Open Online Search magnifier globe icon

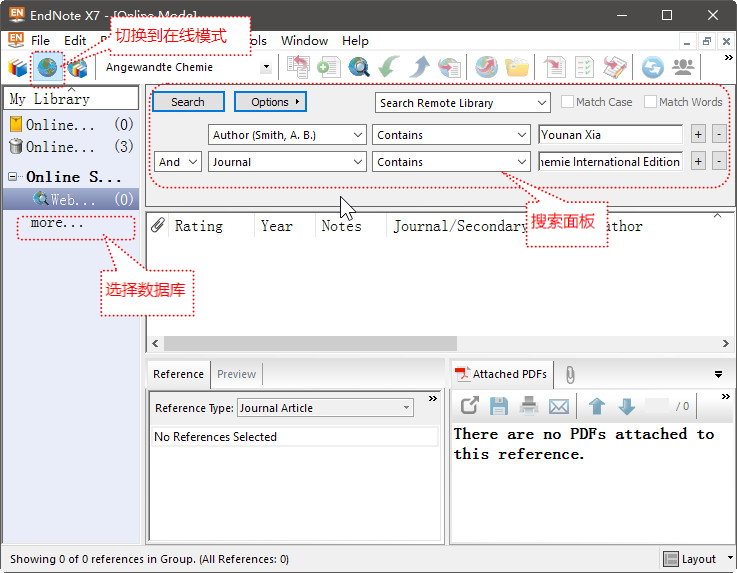pos(359,67)
